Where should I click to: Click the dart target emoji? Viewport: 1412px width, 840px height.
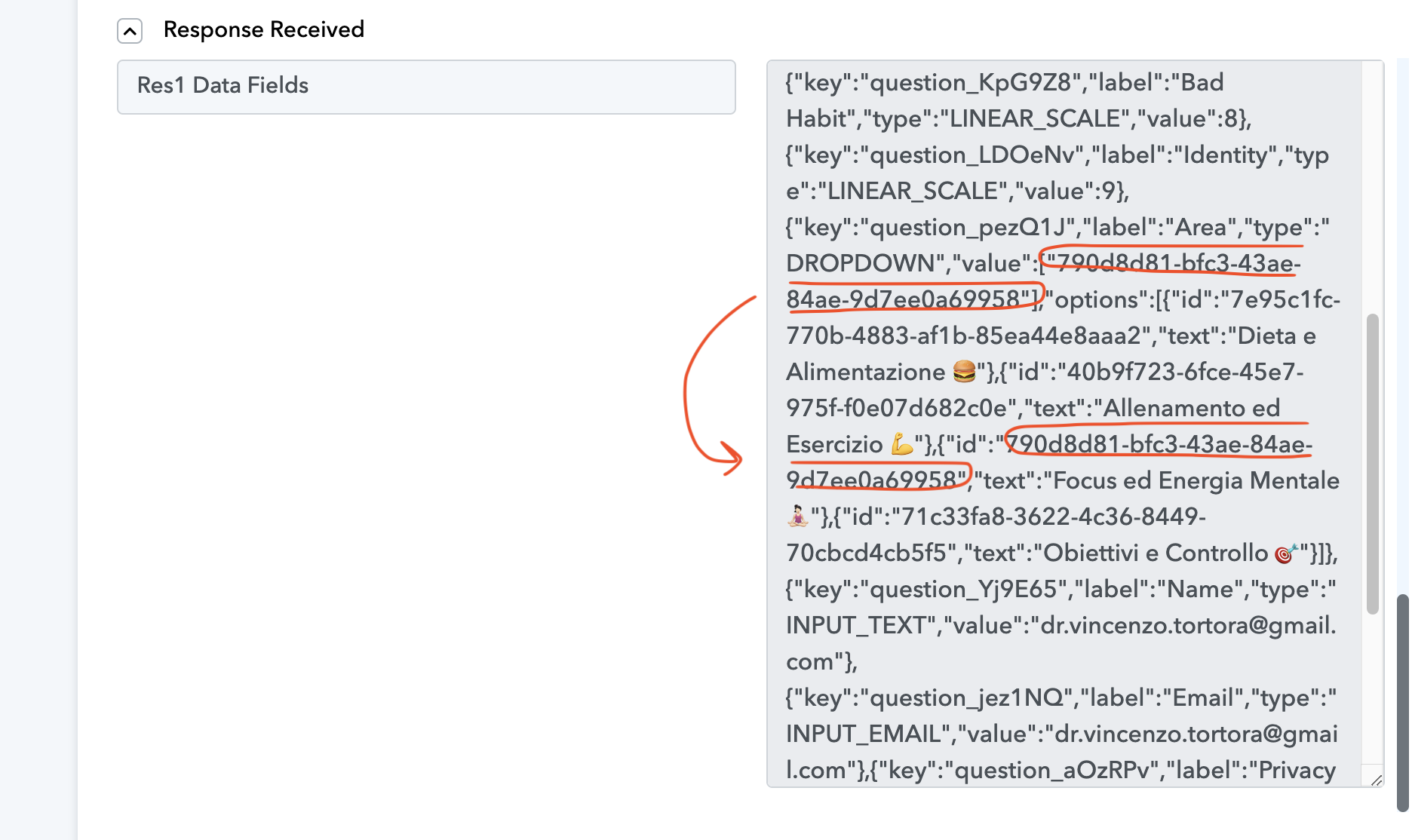(1286, 553)
